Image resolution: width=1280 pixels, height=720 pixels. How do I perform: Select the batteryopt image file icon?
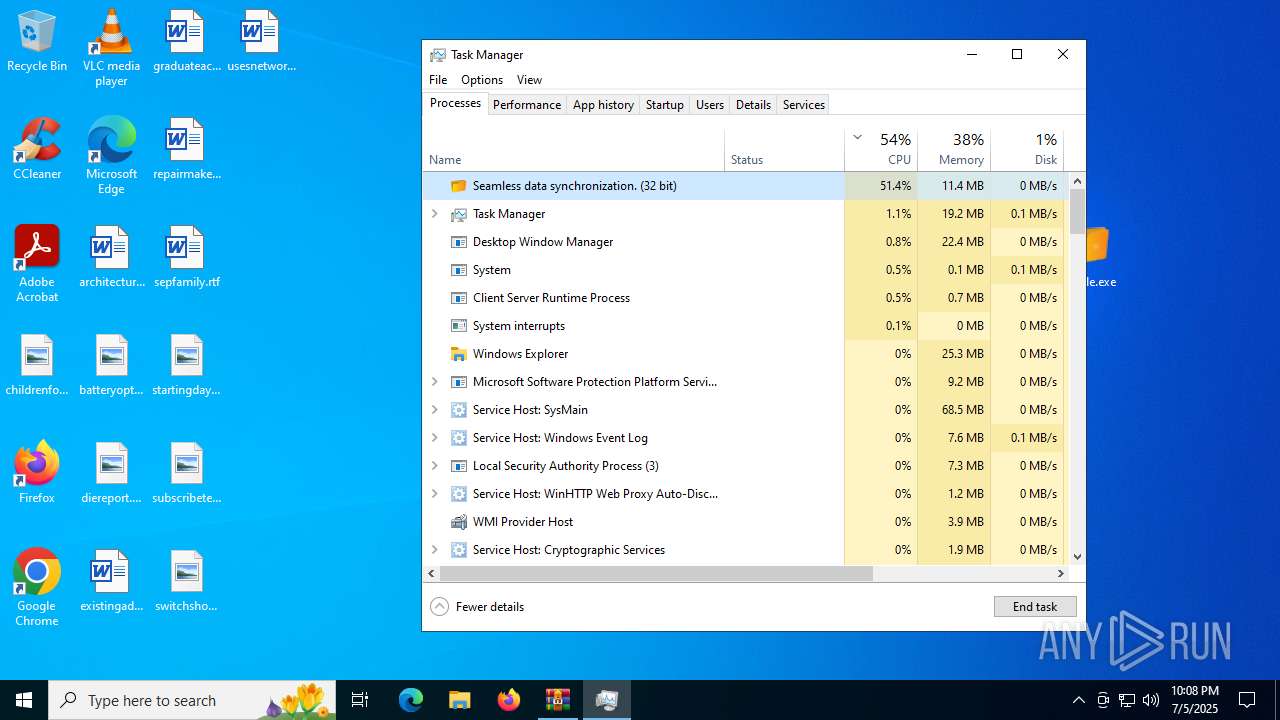coord(111,365)
